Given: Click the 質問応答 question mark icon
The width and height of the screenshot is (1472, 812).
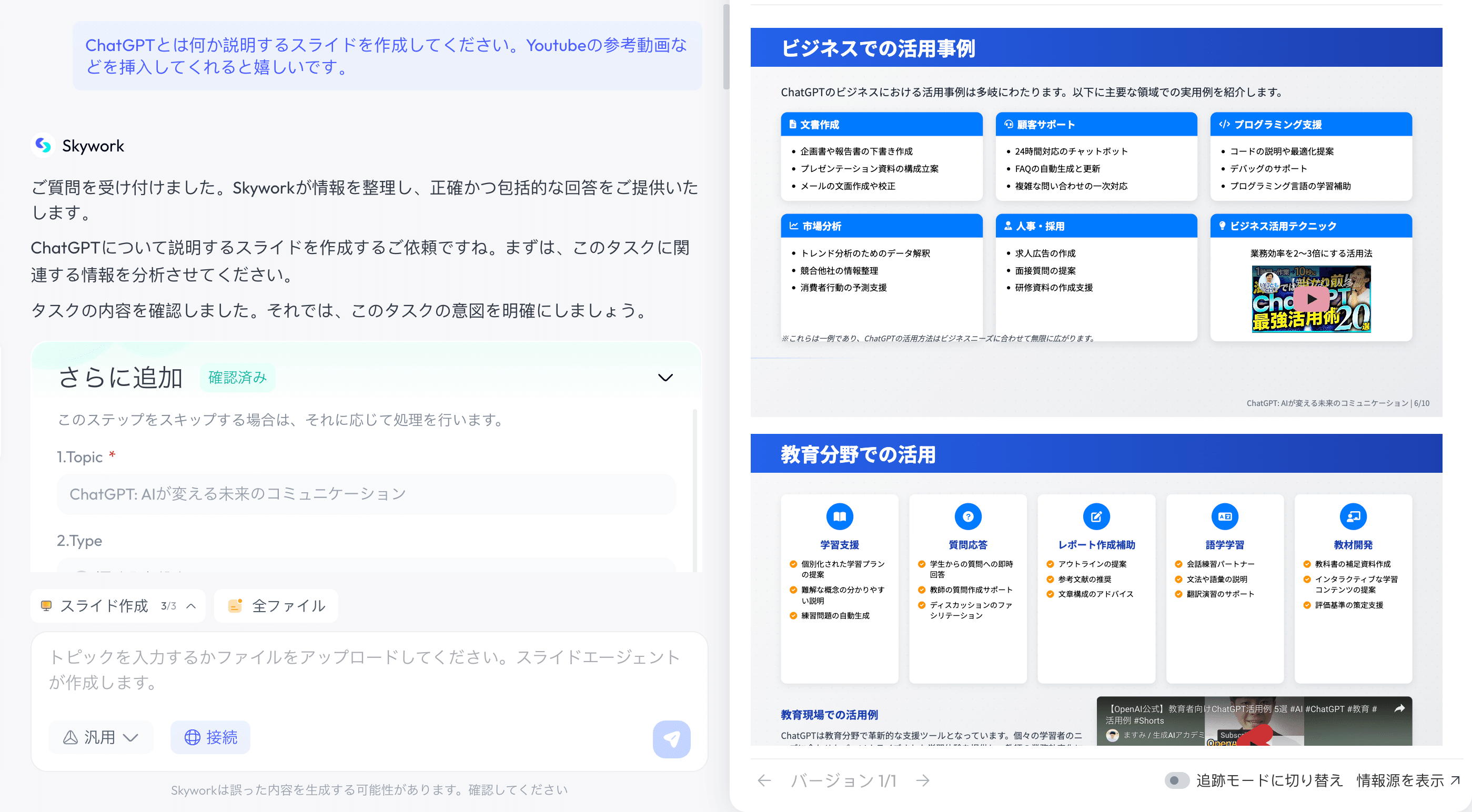Looking at the screenshot, I should [x=967, y=516].
